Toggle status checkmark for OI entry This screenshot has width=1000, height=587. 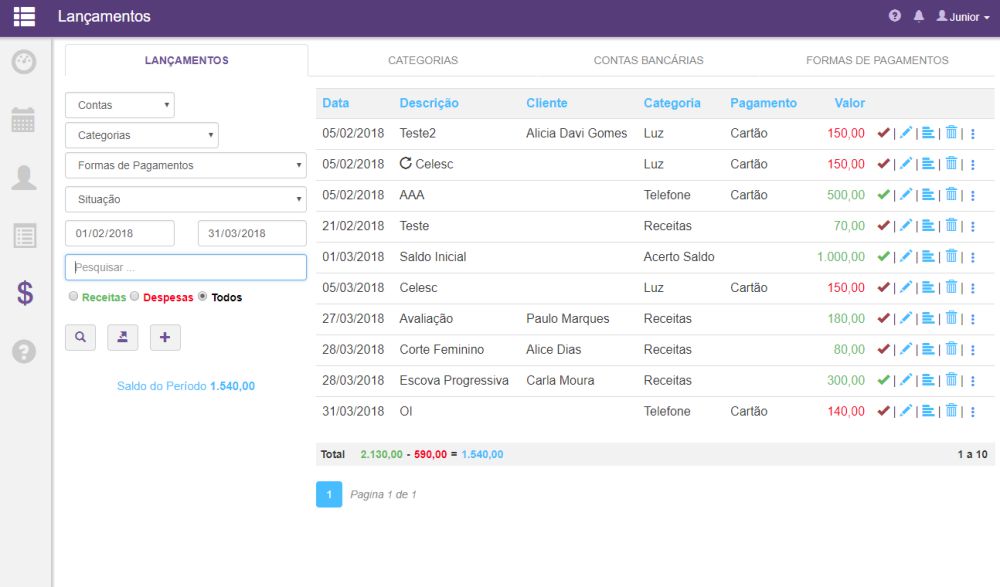(x=883, y=411)
